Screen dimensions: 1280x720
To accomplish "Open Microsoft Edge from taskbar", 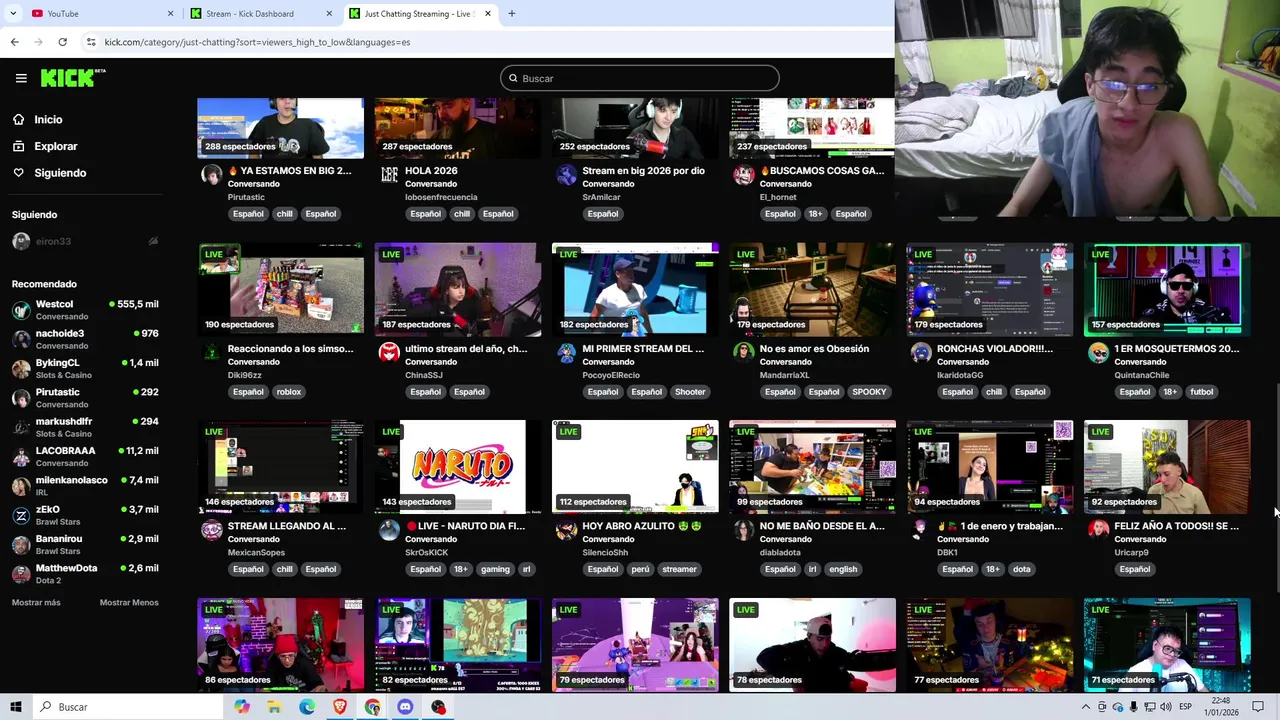I will (x=307, y=707).
